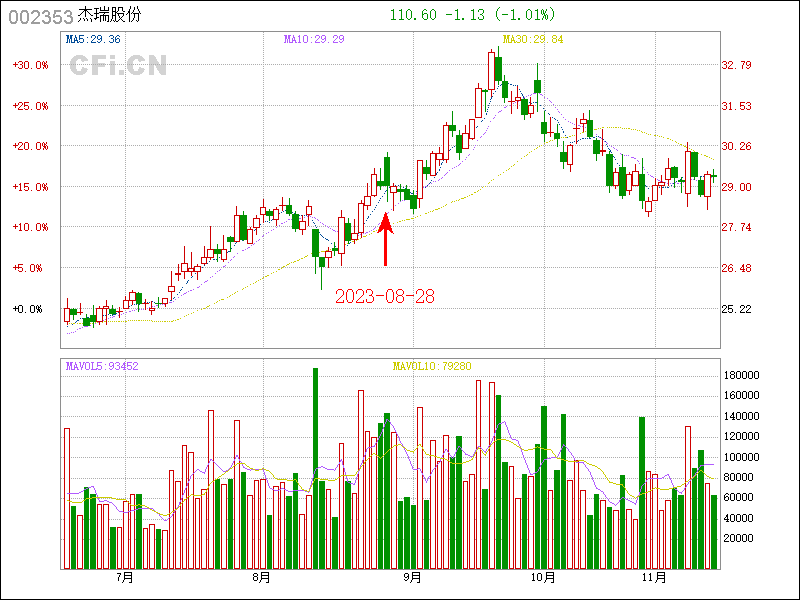Click the MA5:29.36 indicator label
Screen dimensions: 800x600
93,39
